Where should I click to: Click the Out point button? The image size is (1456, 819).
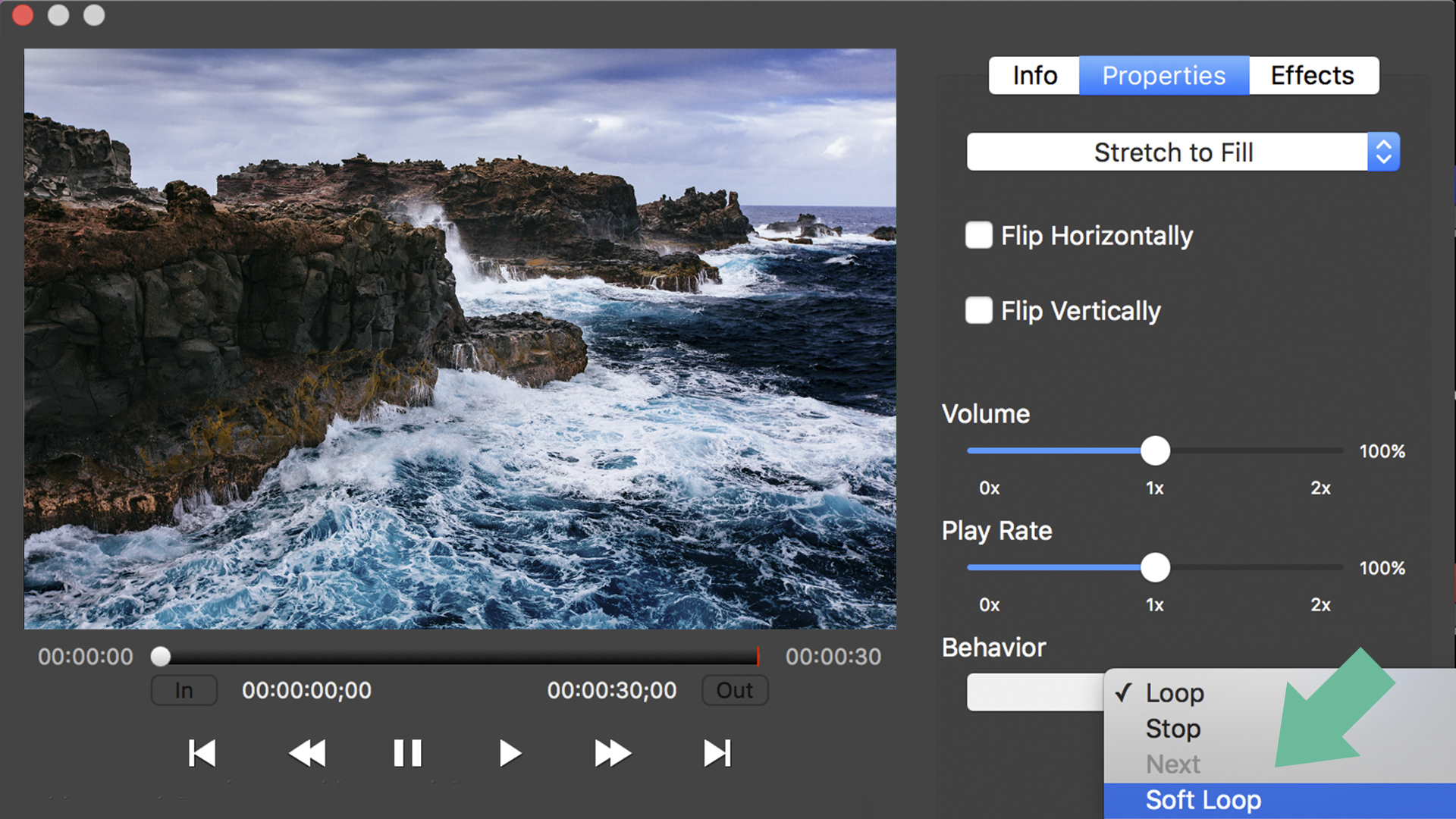734,690
